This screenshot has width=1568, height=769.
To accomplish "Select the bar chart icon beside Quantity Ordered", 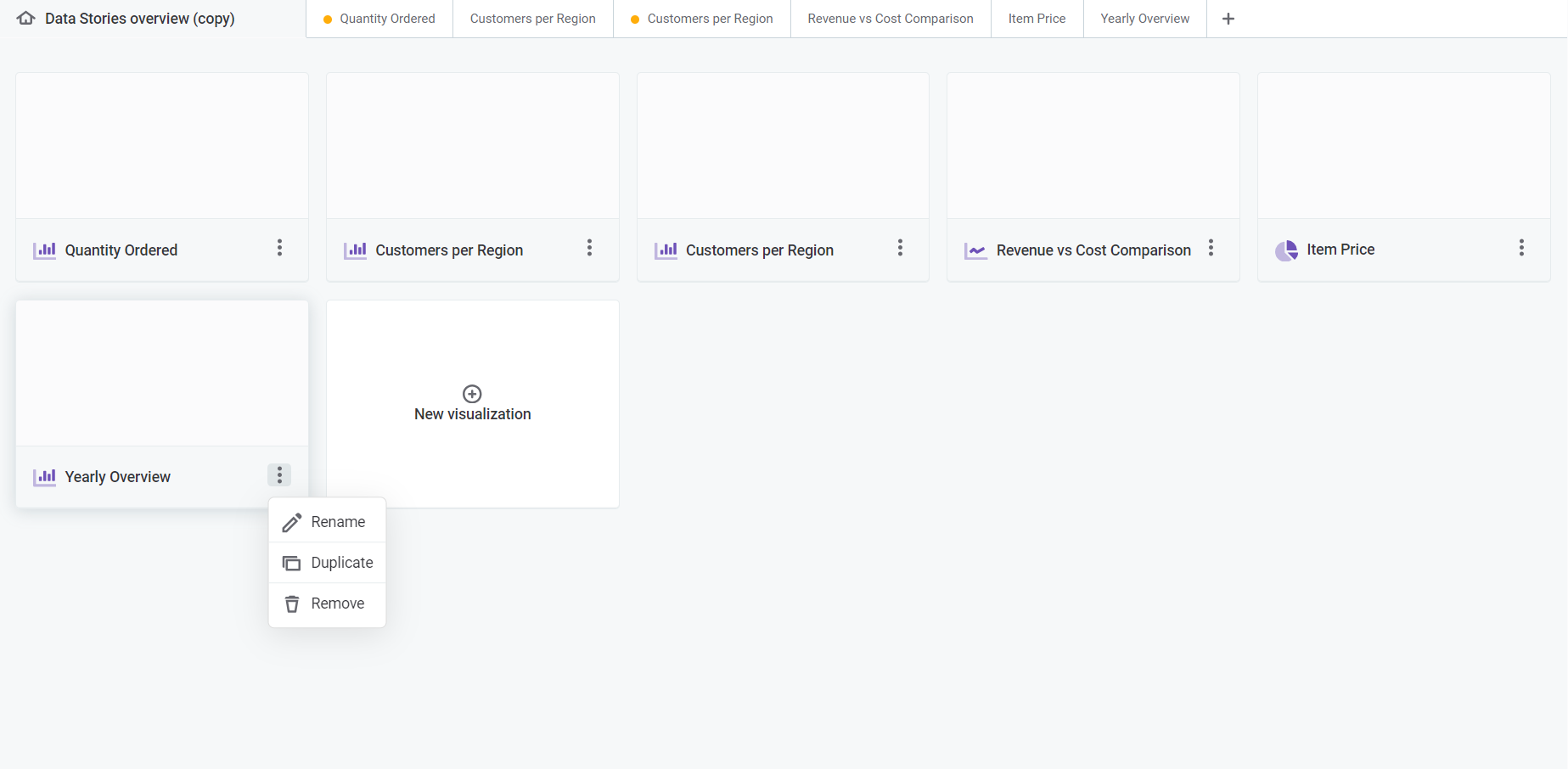I will point(43,250).
